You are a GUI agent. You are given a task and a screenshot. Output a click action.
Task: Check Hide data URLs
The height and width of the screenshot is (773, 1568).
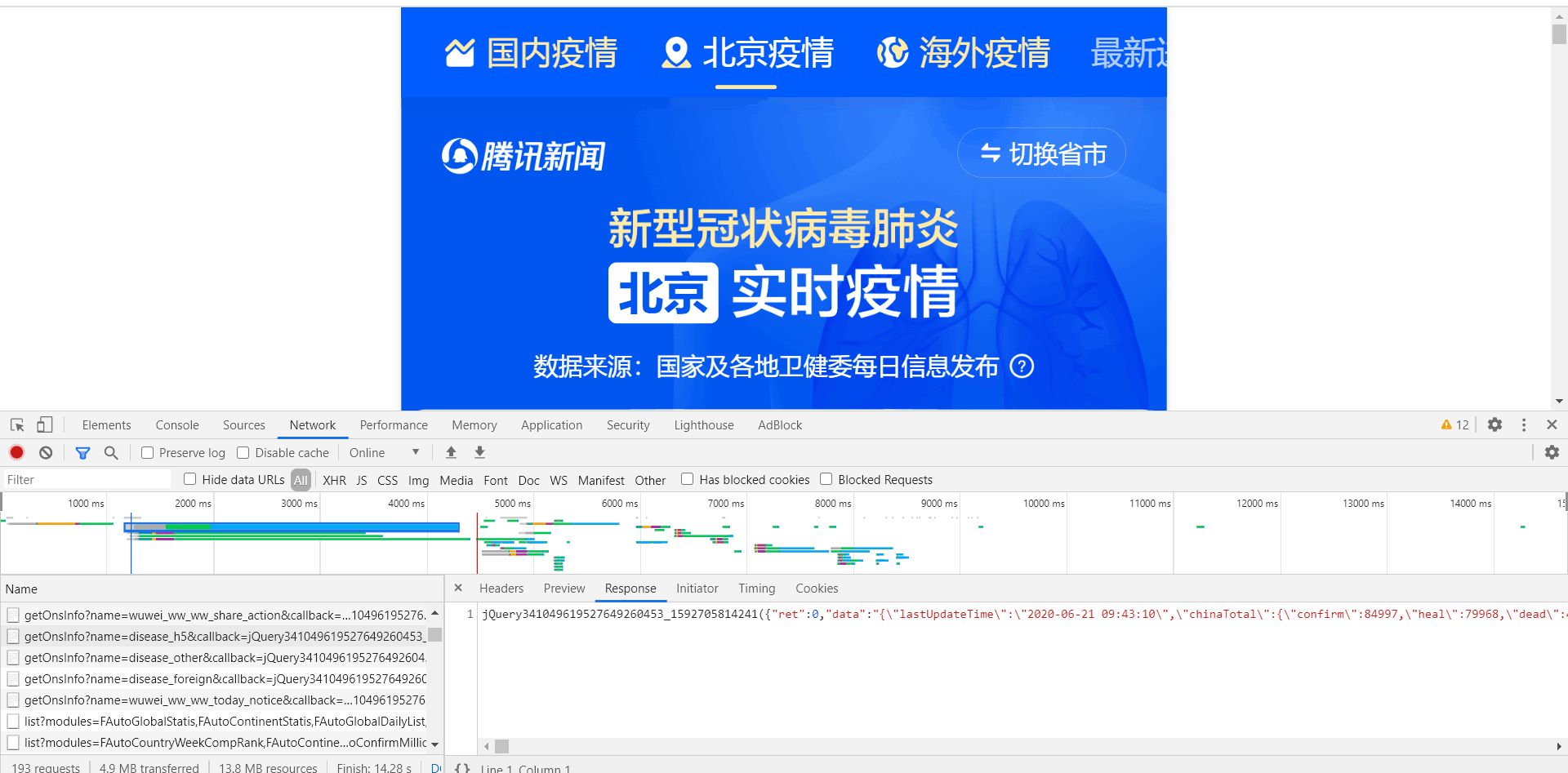pos(190,479)
